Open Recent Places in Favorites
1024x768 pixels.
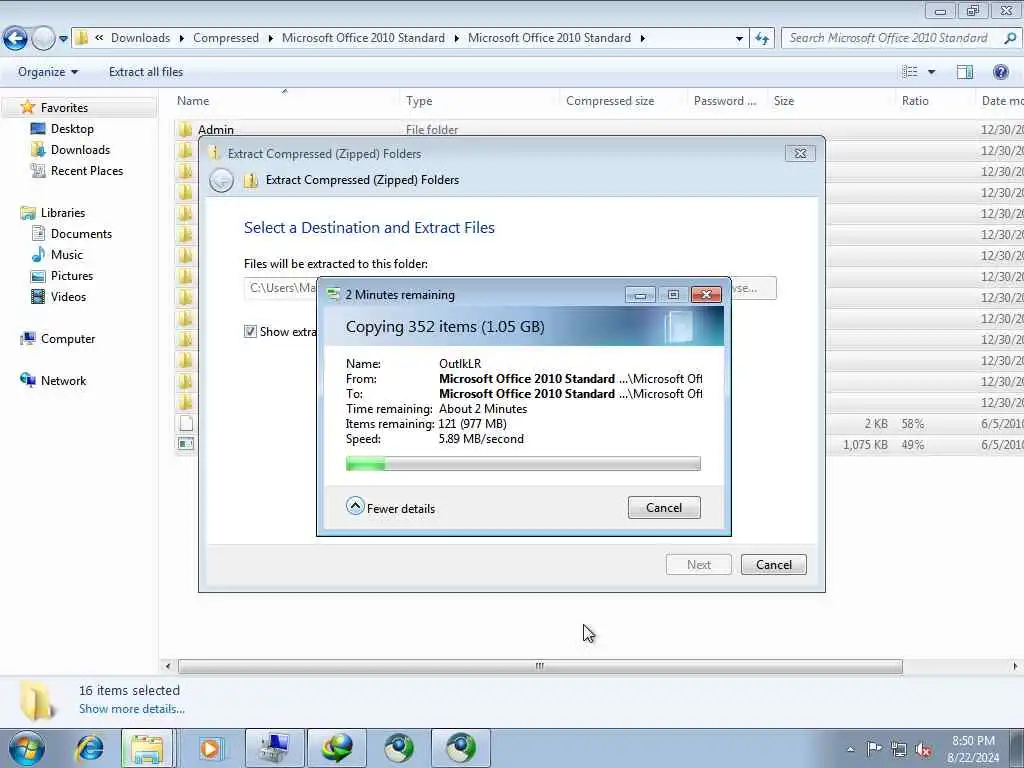click(86, 170)
